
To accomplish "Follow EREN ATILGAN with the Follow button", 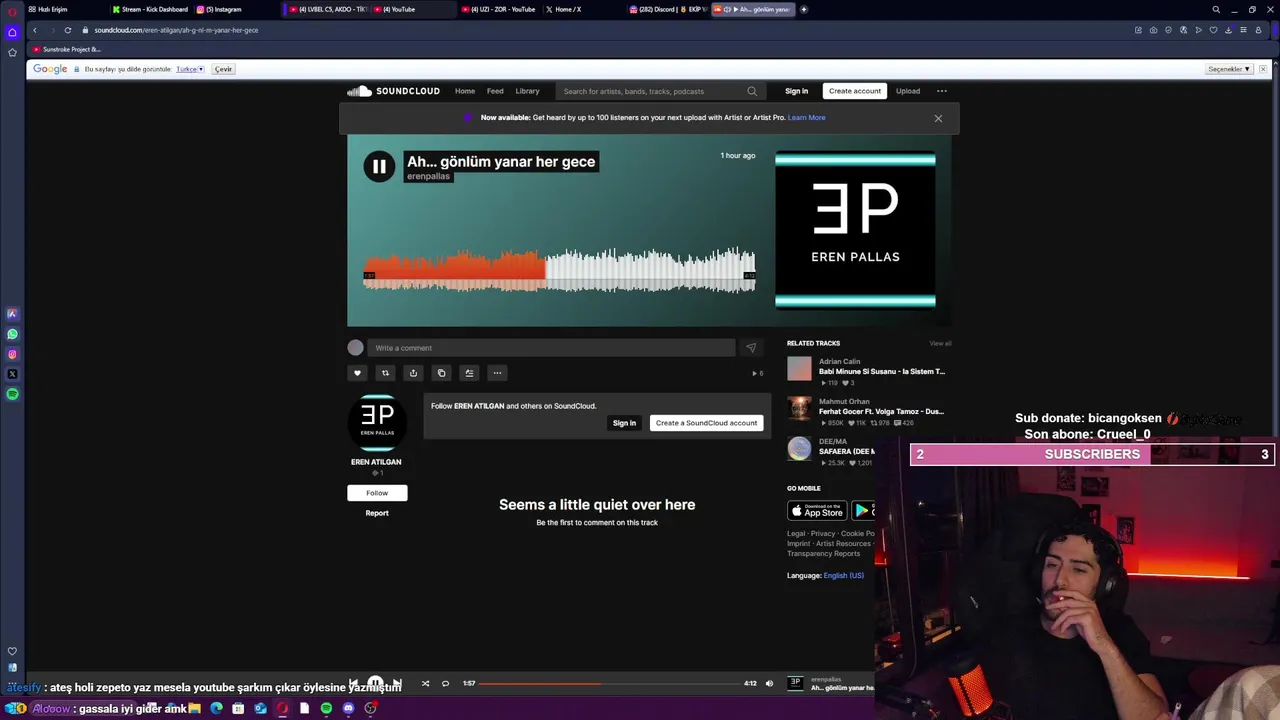I will click(377, 493).
